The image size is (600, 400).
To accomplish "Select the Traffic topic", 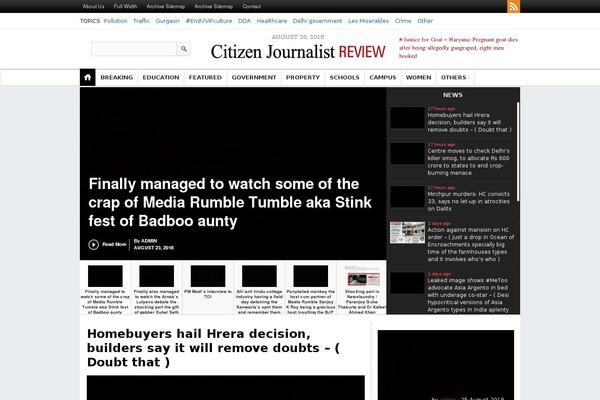I will point(141,21).
